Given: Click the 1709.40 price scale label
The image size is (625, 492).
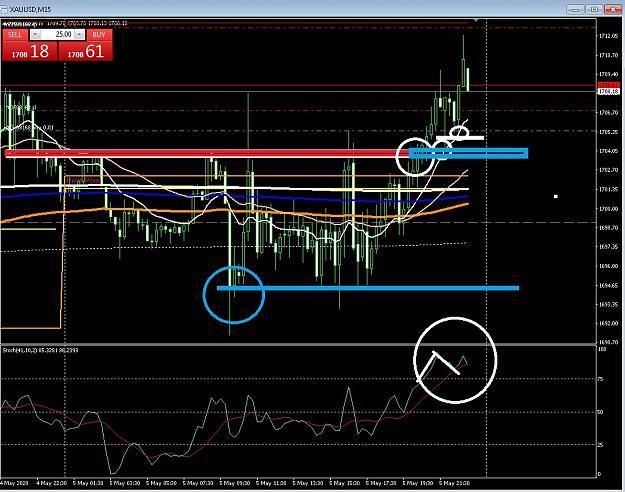Looking at the screenshot, I should (x=609, y=74).
